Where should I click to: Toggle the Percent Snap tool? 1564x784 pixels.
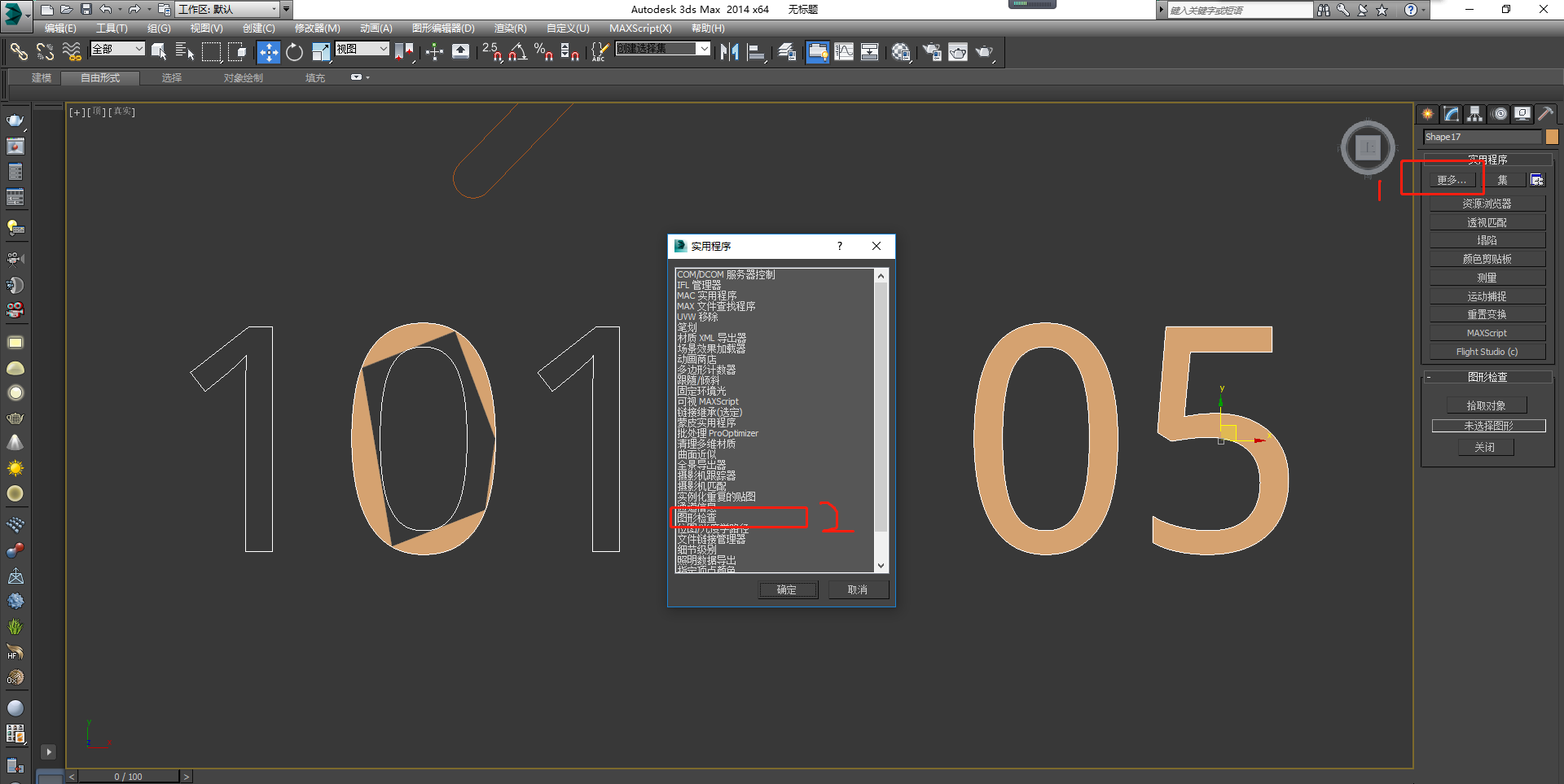[543, 52]
